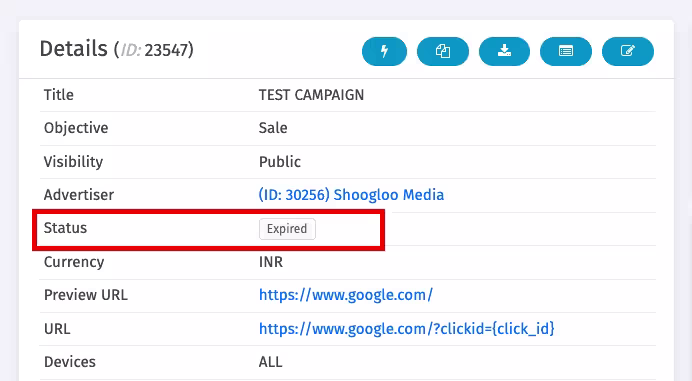Click the Status row label
Viewport: 692px width, 381px height.
click(65, 228)
